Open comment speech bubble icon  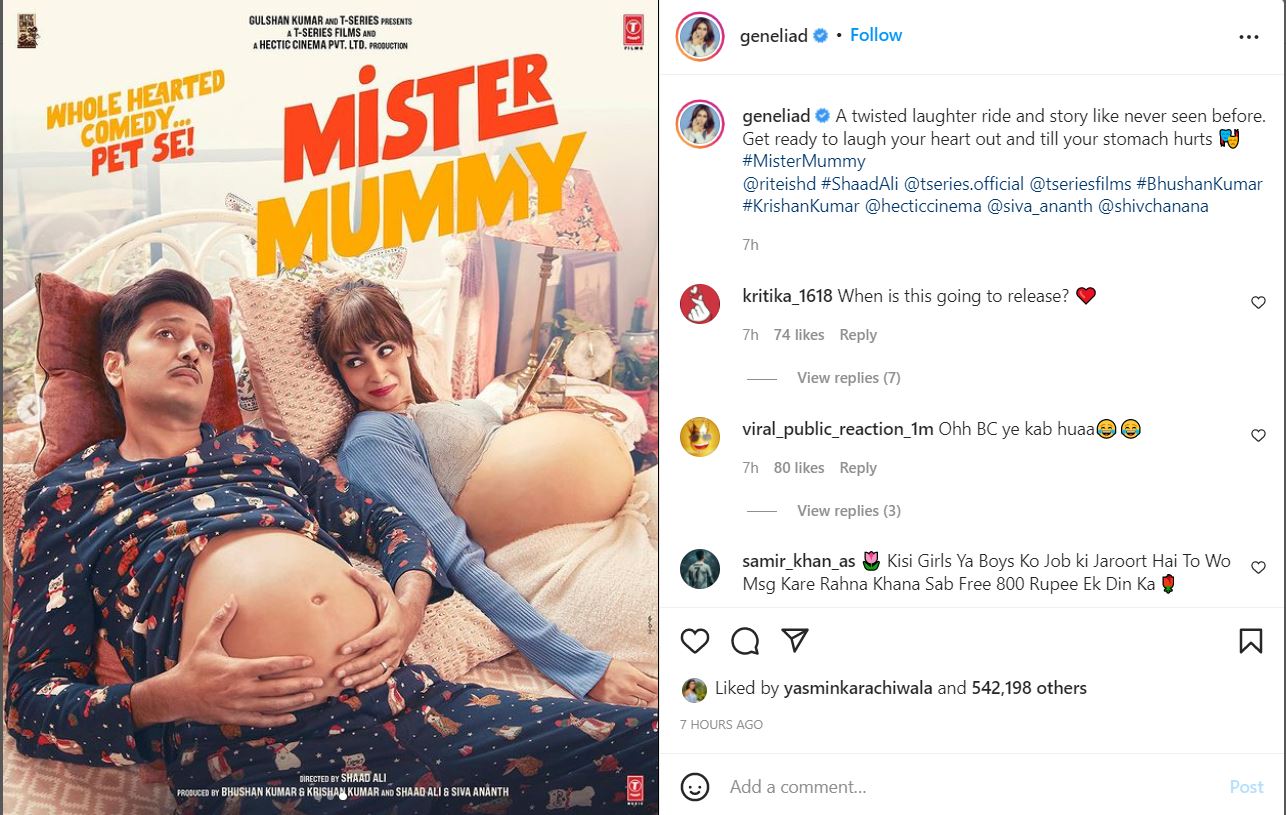745,641
